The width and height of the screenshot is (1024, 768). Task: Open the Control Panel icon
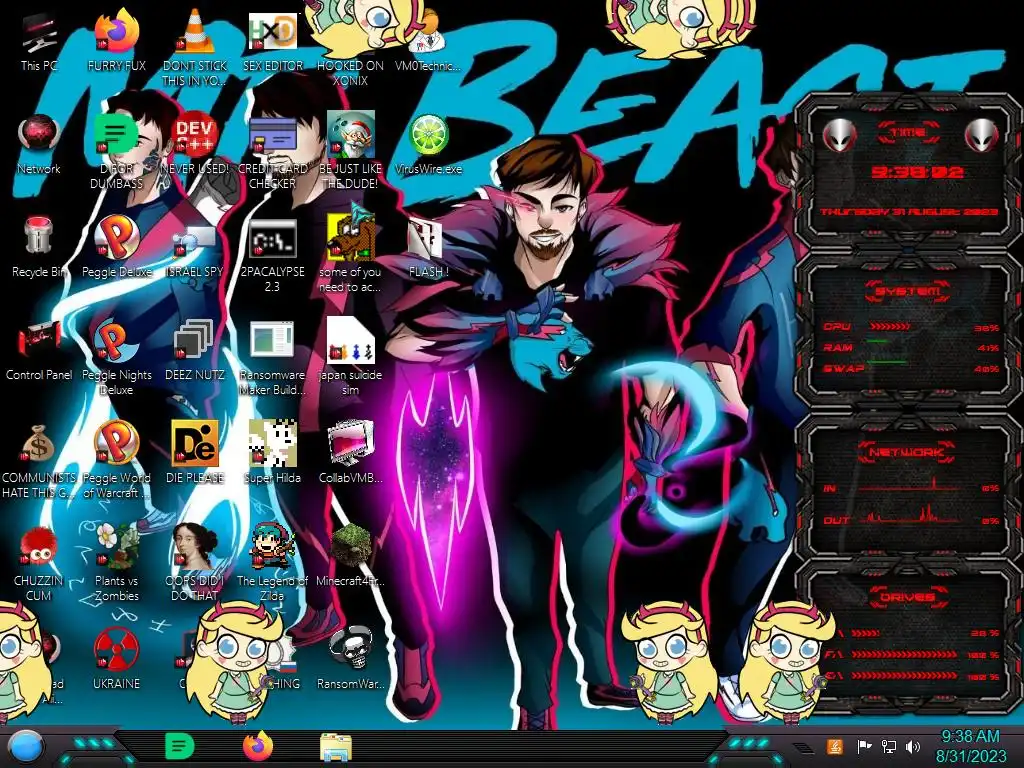tap(39, 351)
